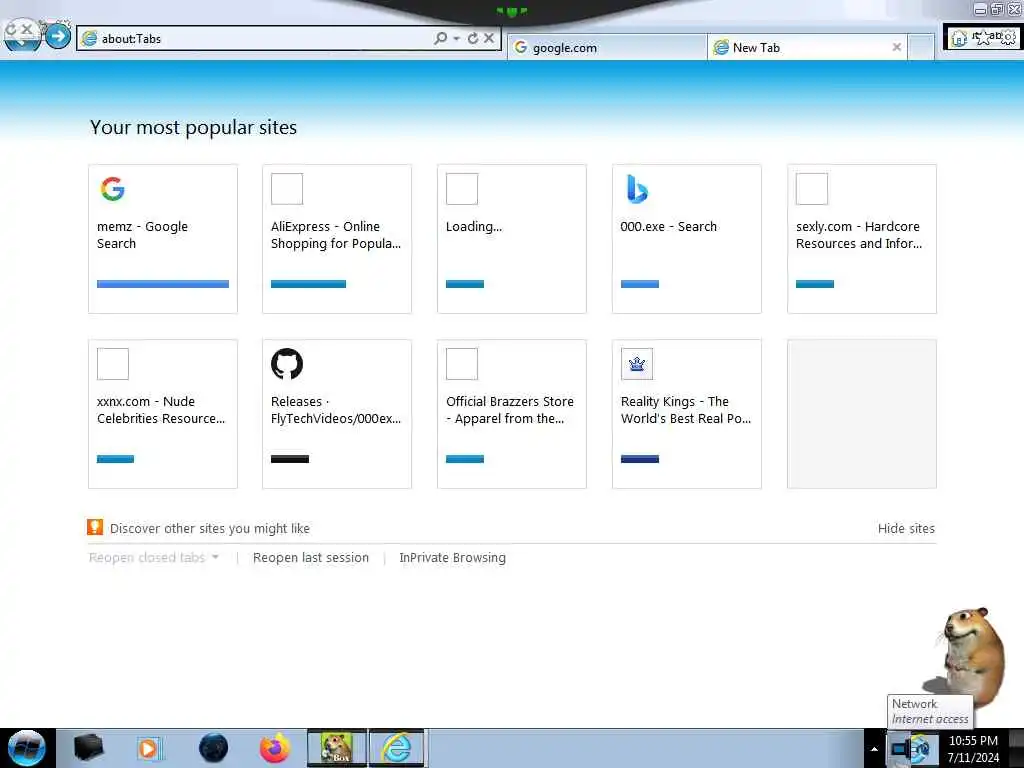Click the Hide sites link
Screen dimensions: 1024x768
click(x=906, y=528)
